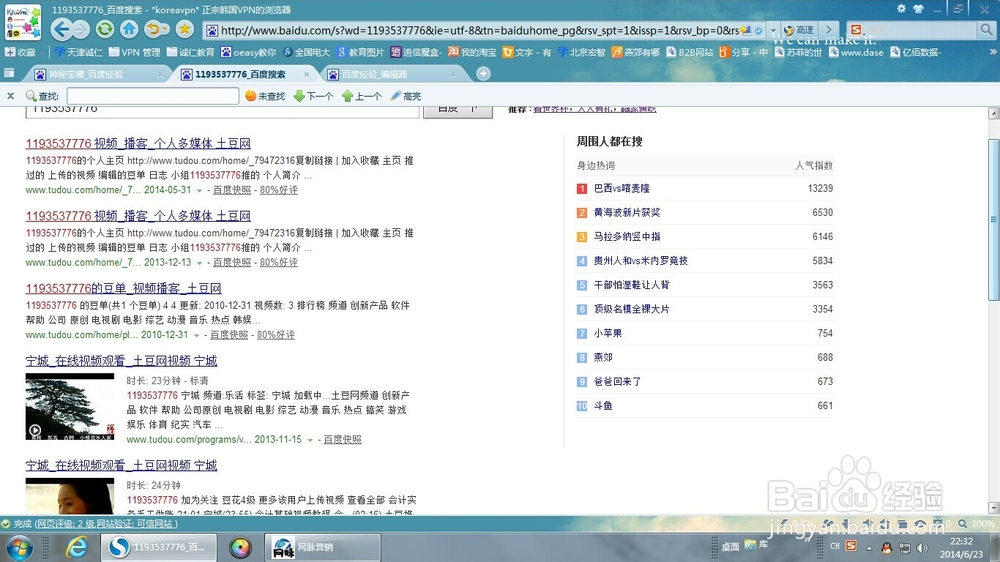The image size is (1000, 562).
Task: Open 百度快照 for the 2010-12-31 result
Action: pos(229,335)
